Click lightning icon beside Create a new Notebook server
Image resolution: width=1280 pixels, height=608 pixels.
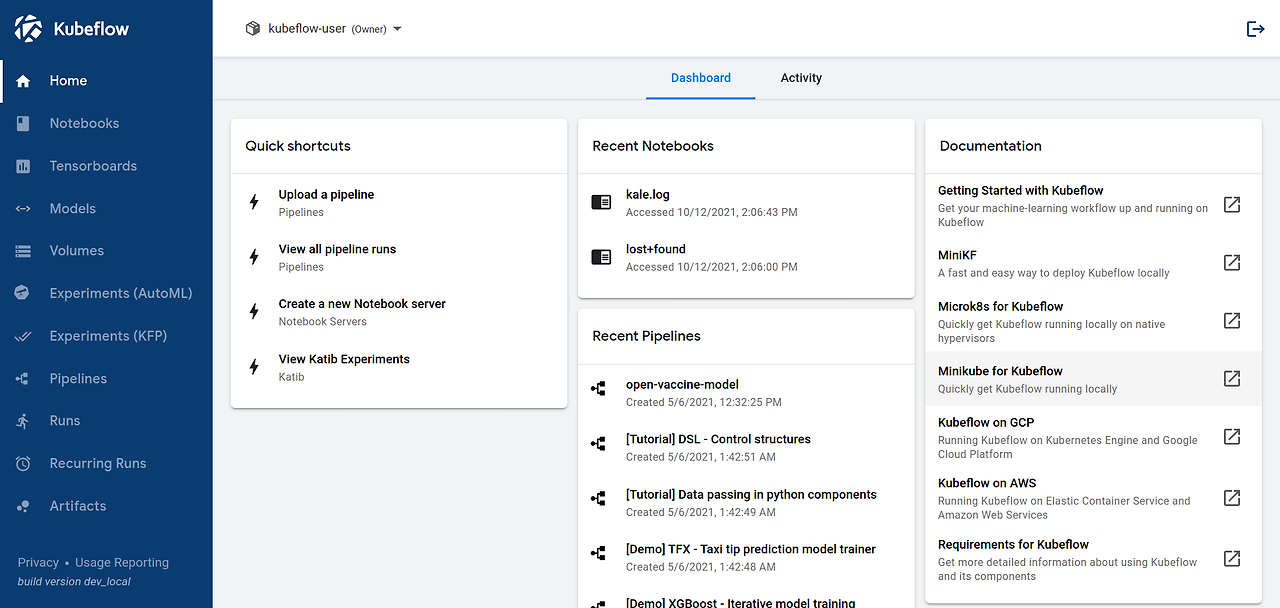[x=254, y=312]
